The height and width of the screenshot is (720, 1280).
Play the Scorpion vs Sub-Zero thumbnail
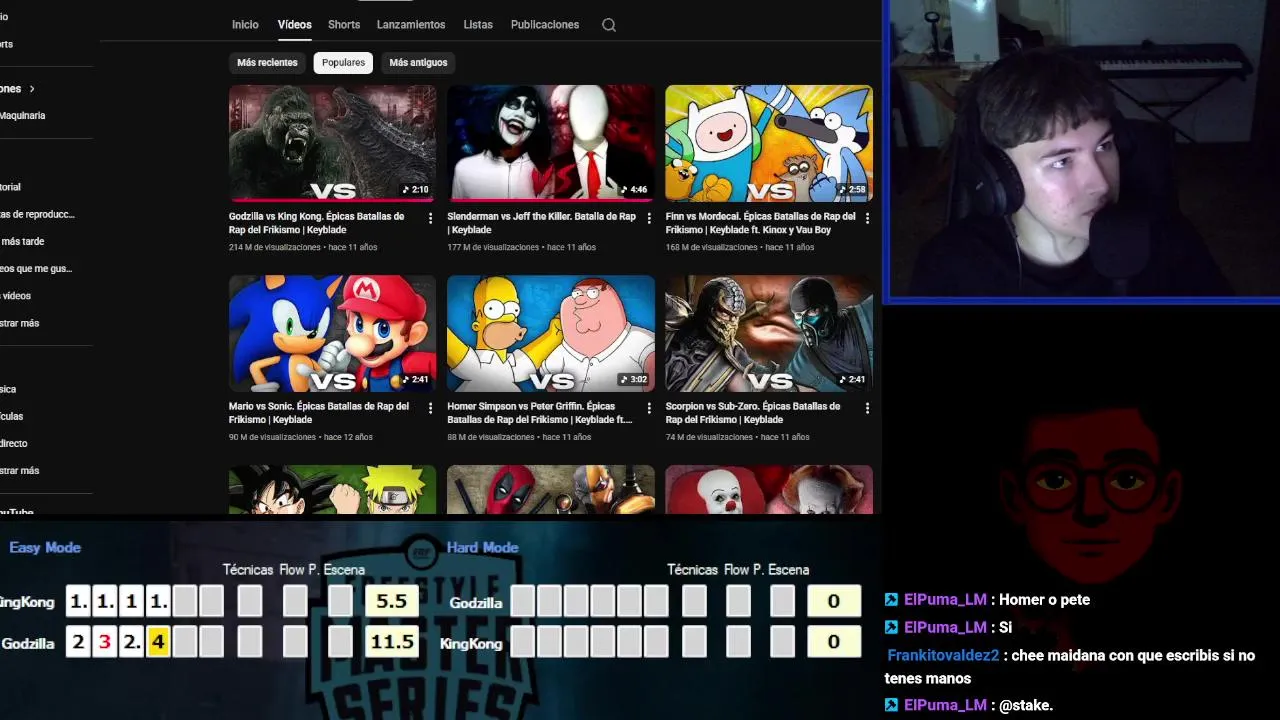(x=769, y=333)
